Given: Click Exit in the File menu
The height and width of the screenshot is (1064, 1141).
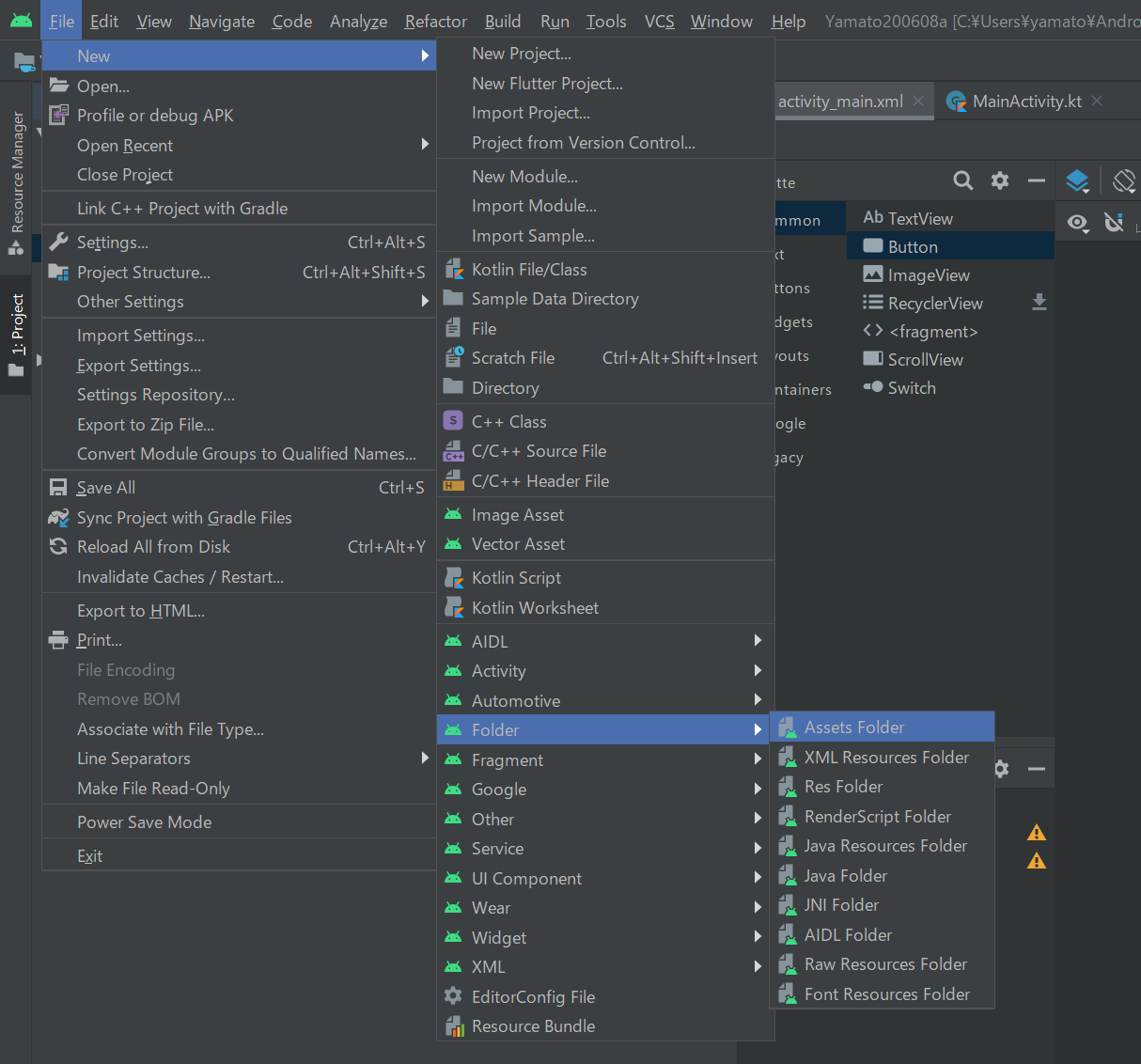Looking at the screenshot, I should pos(240,856).
